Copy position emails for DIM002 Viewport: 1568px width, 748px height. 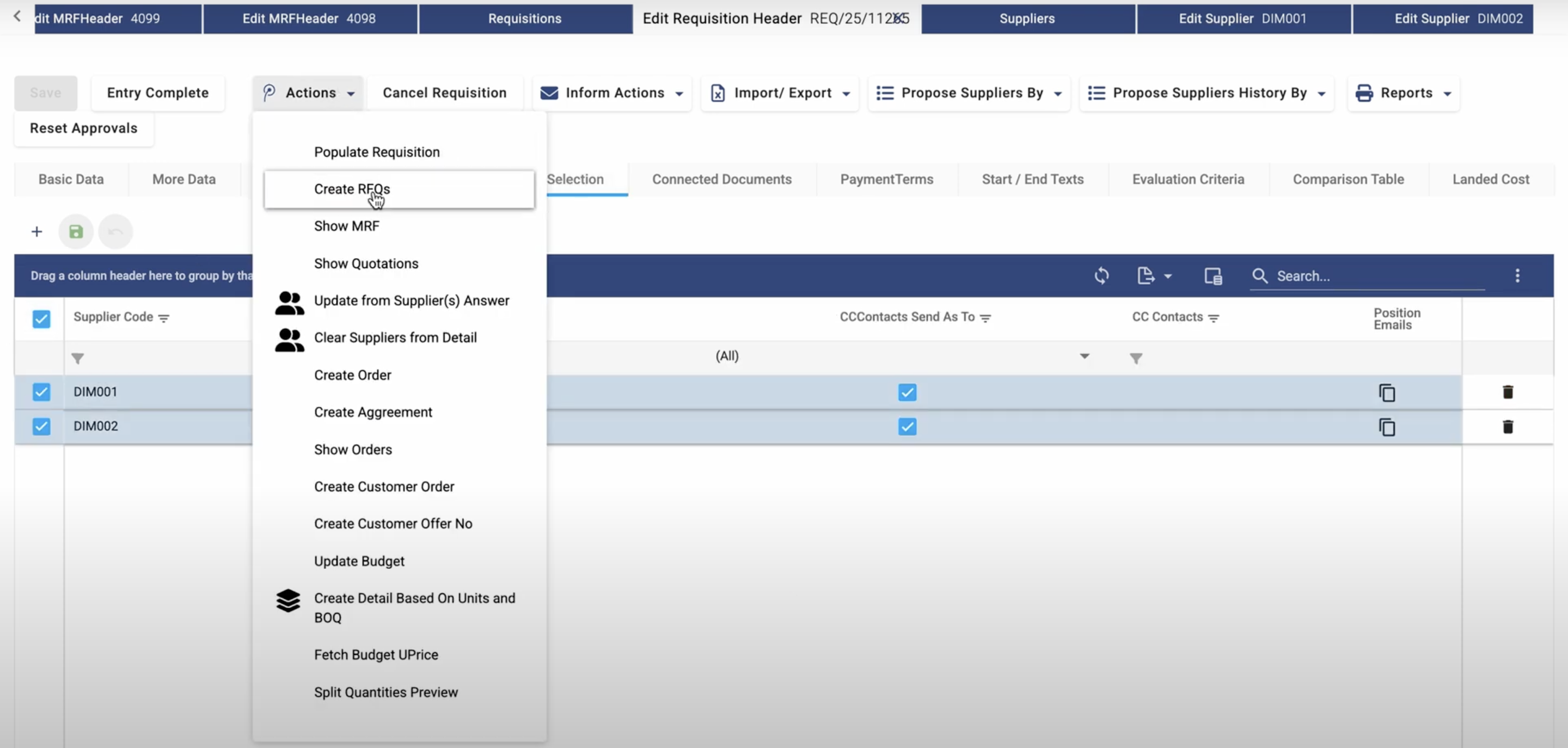pyautogui.click(x=1387, y=427)
